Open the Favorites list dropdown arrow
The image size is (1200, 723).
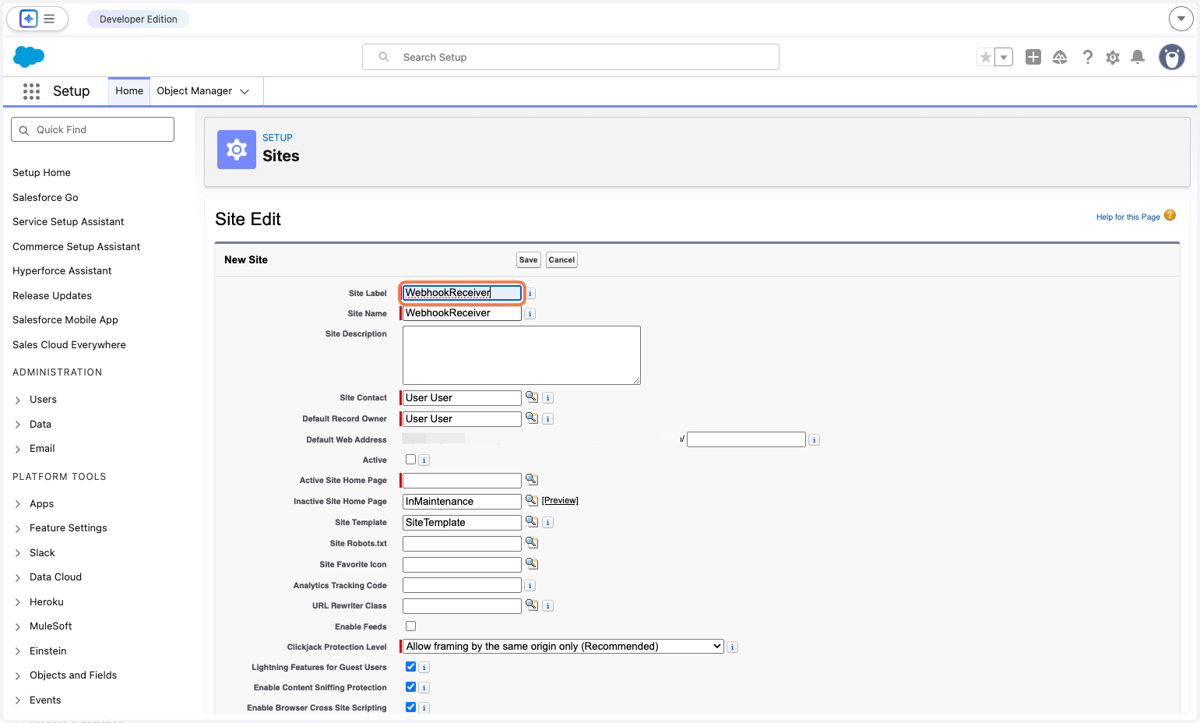click(x=1004, y=58)
